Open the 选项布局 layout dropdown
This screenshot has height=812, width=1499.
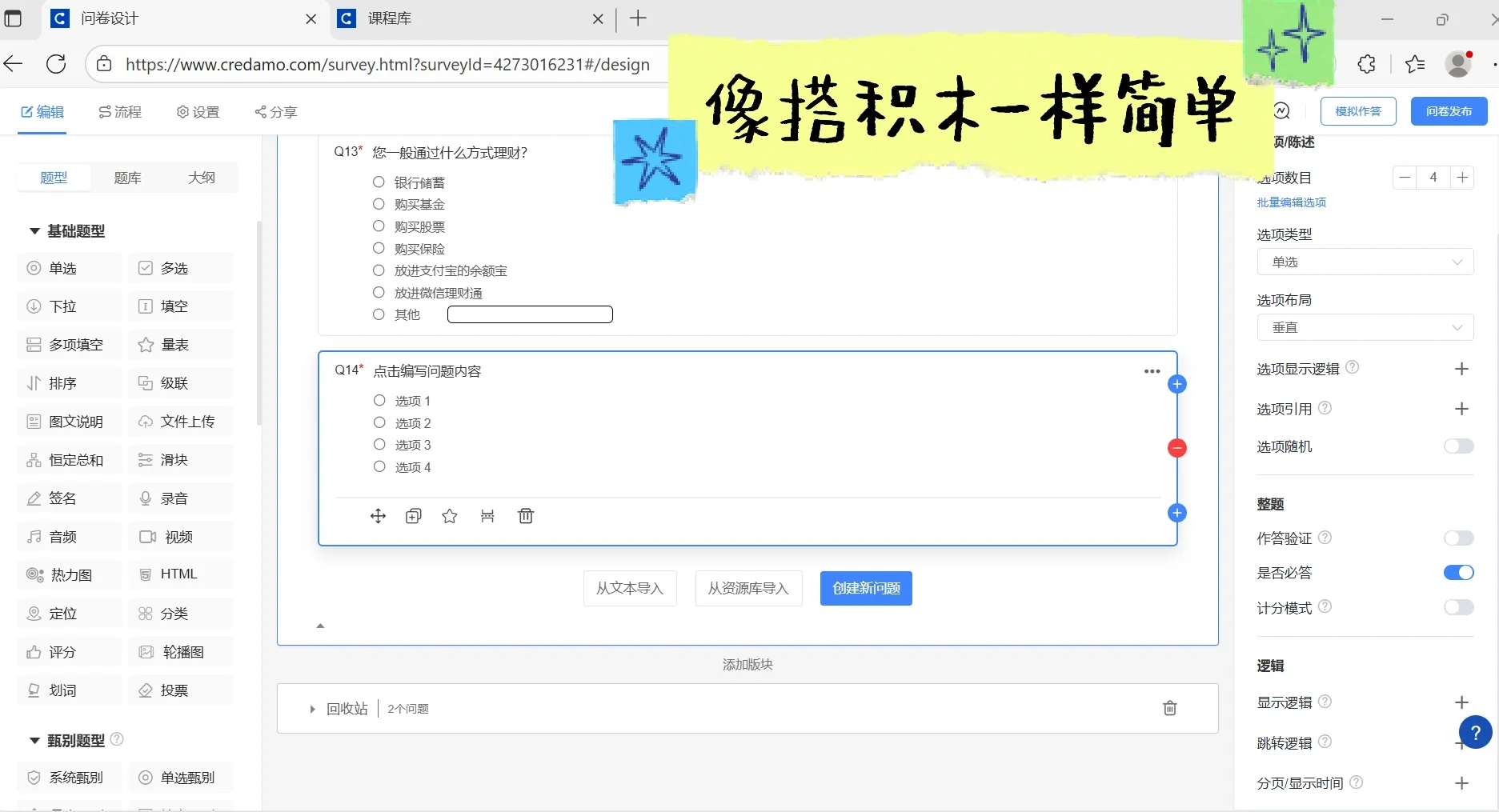point(1365,327)
